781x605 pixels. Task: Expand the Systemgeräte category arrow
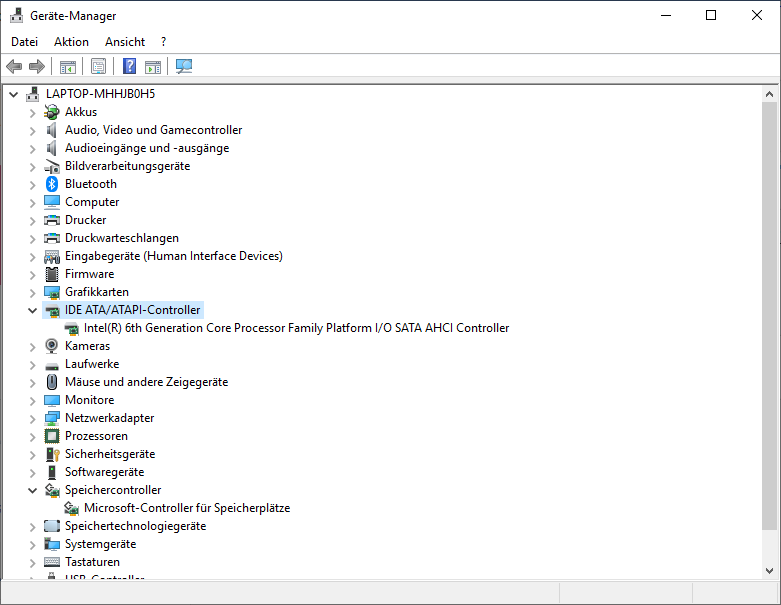(x=32, y=545)
